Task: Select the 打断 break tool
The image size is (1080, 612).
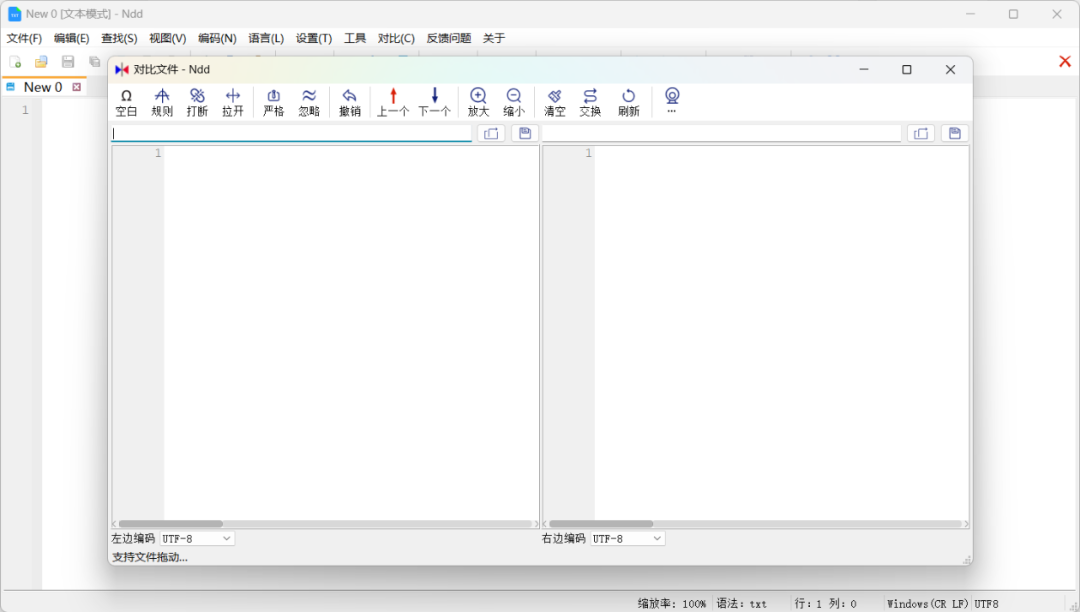Action: point(197,102)
